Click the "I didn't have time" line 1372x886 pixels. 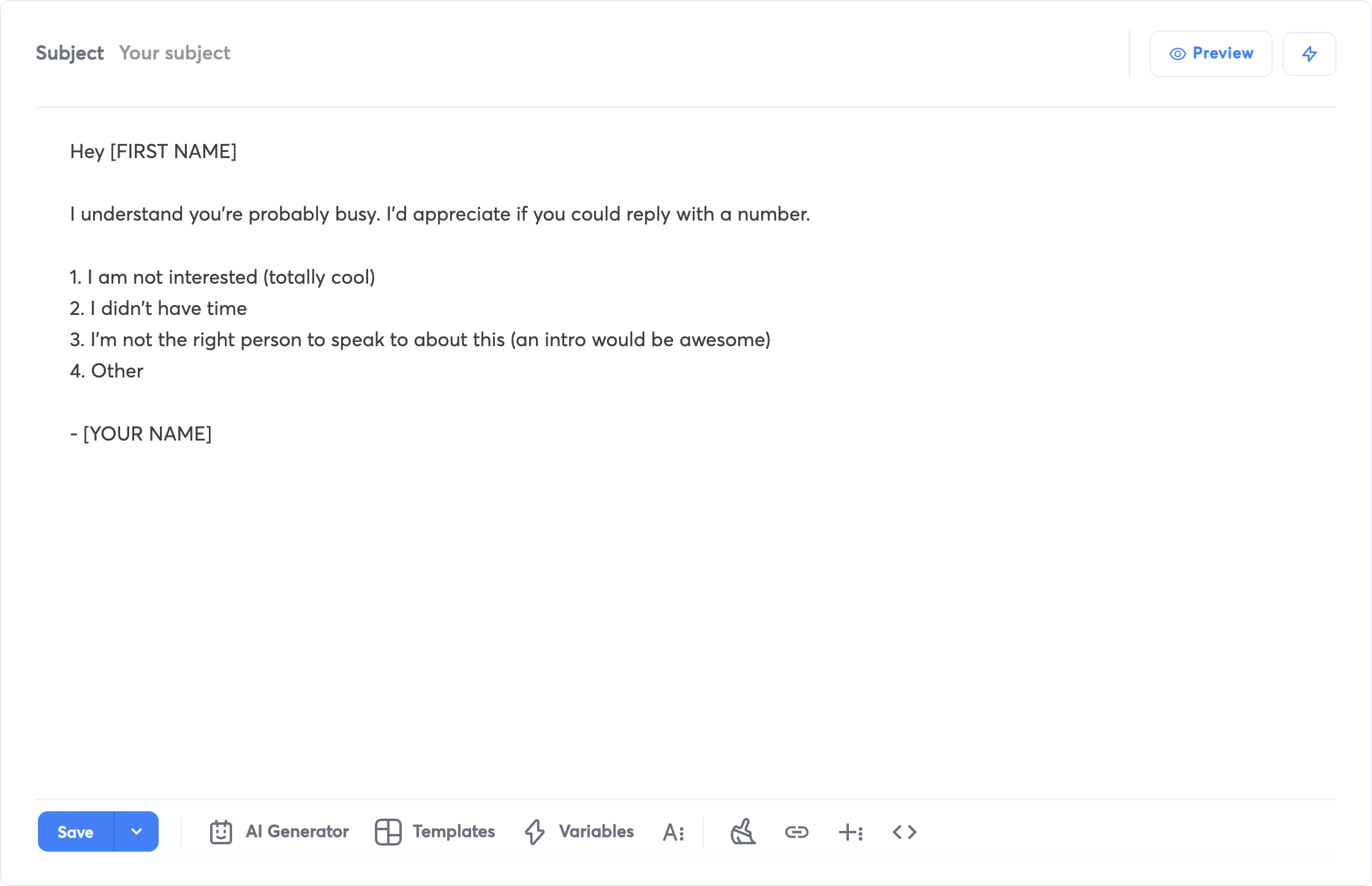[x=159, y=308]
